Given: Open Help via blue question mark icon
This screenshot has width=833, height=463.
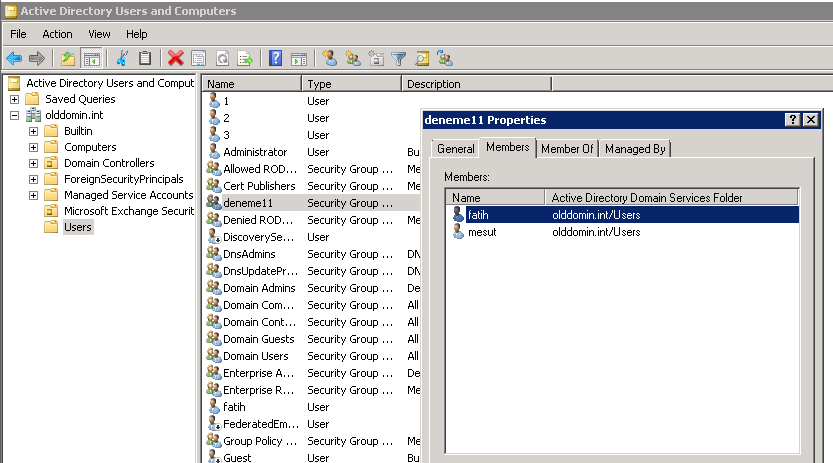Looking at the screenshot, I should point(275,58).
